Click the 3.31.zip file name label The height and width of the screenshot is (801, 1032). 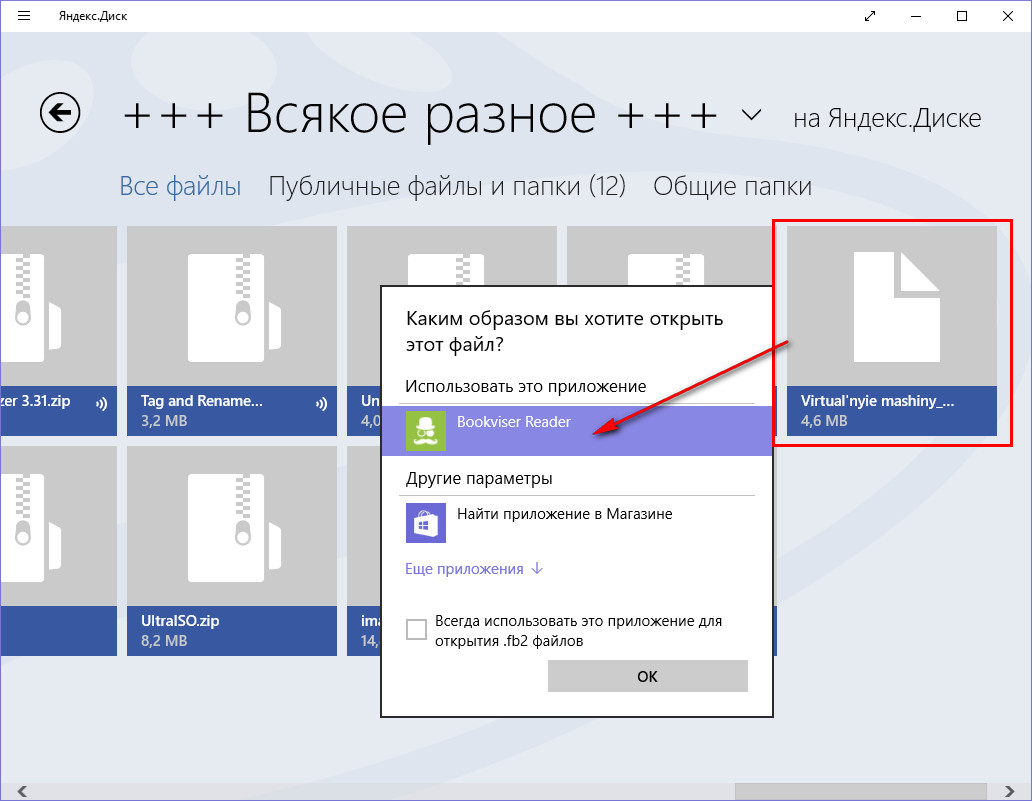pos(36,401)
